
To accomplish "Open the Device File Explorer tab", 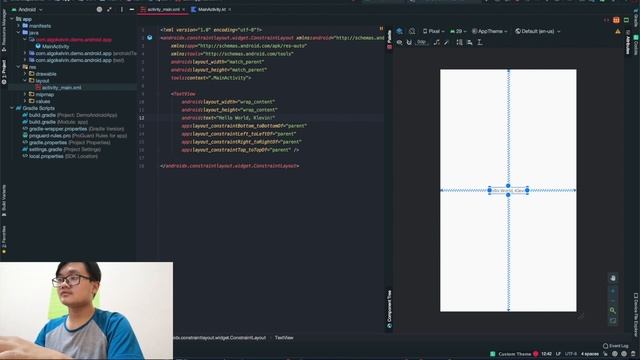I will click(636, 314).
